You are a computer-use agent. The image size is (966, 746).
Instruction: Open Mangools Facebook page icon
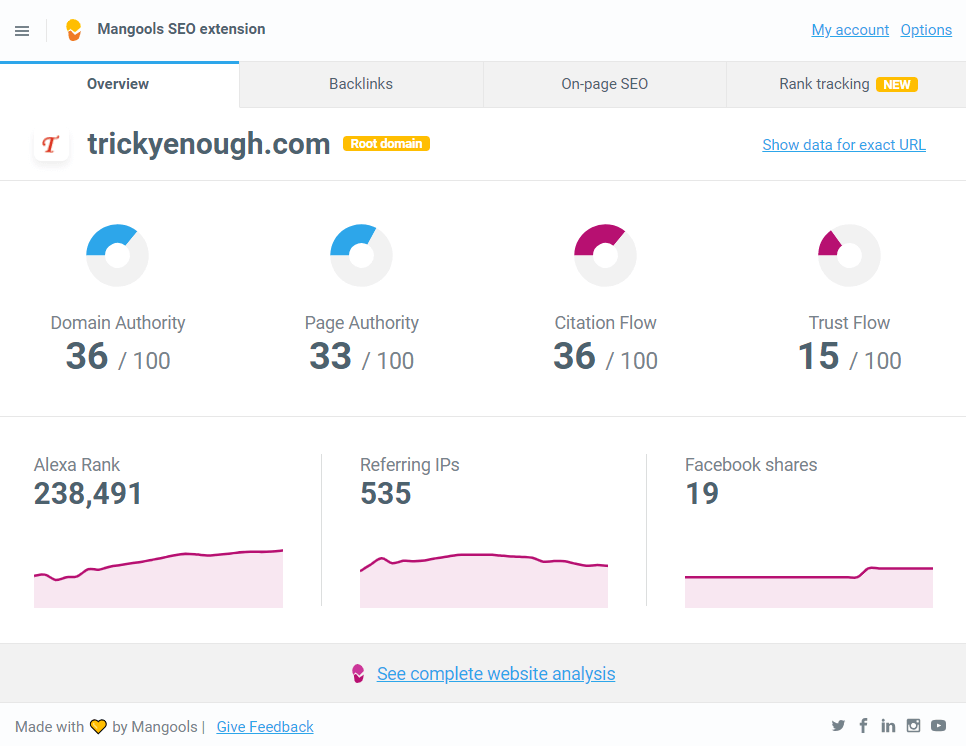[864, 726]
